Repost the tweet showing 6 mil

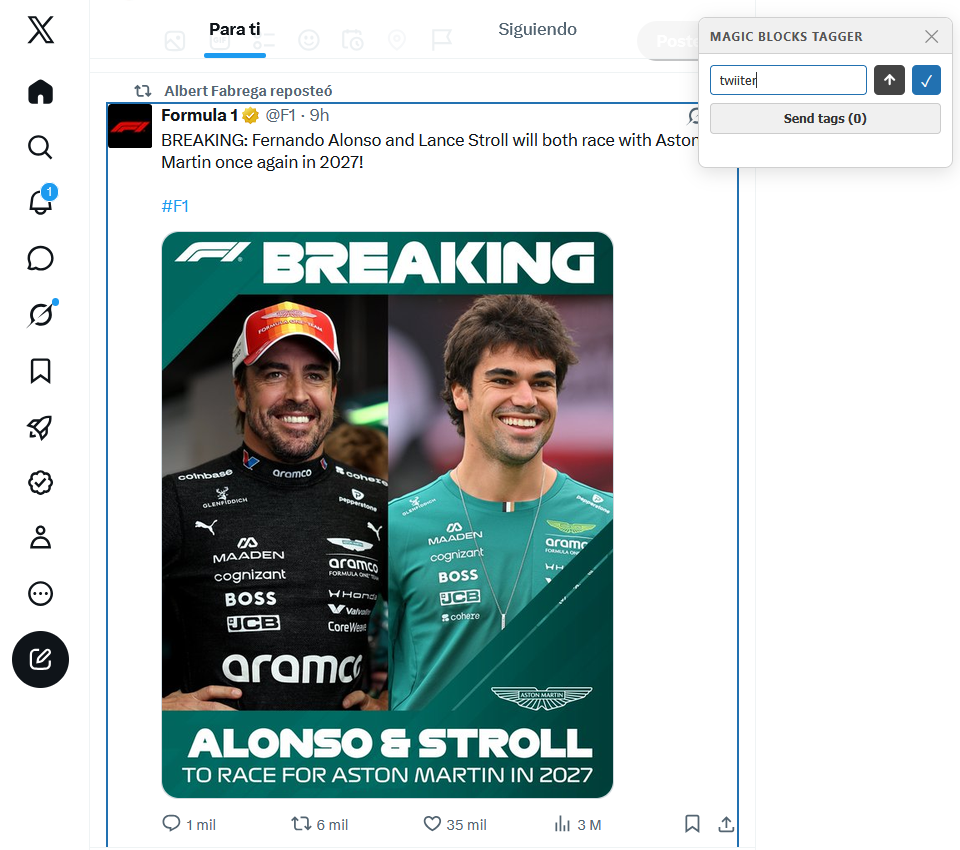320,824
